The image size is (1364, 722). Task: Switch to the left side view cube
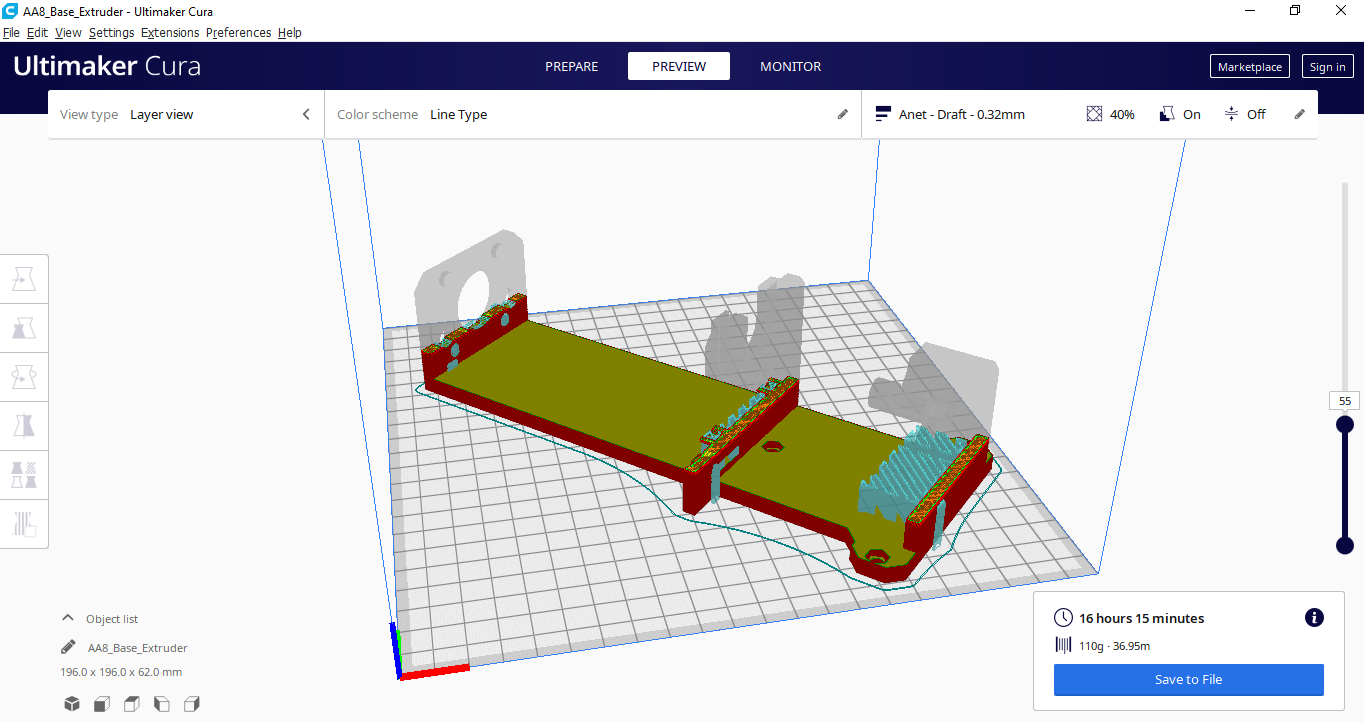coord(162,704)
